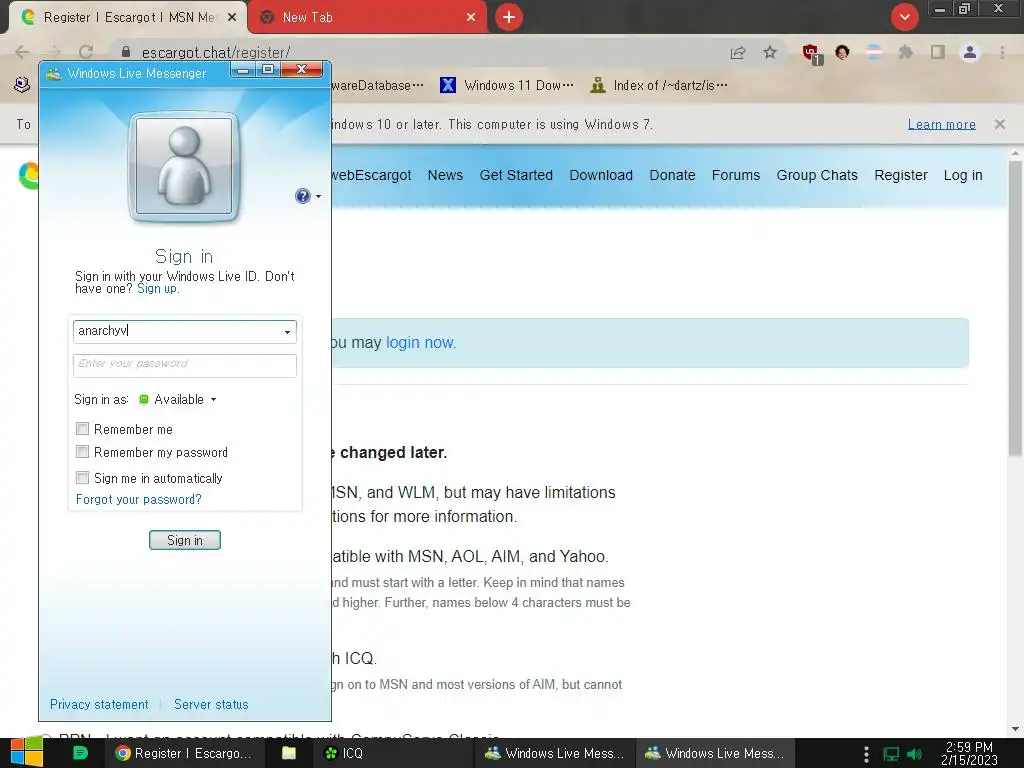Toggle the browser side panel icon
1024x768 pixels.
pyautogui.click(x=938, y=52)
